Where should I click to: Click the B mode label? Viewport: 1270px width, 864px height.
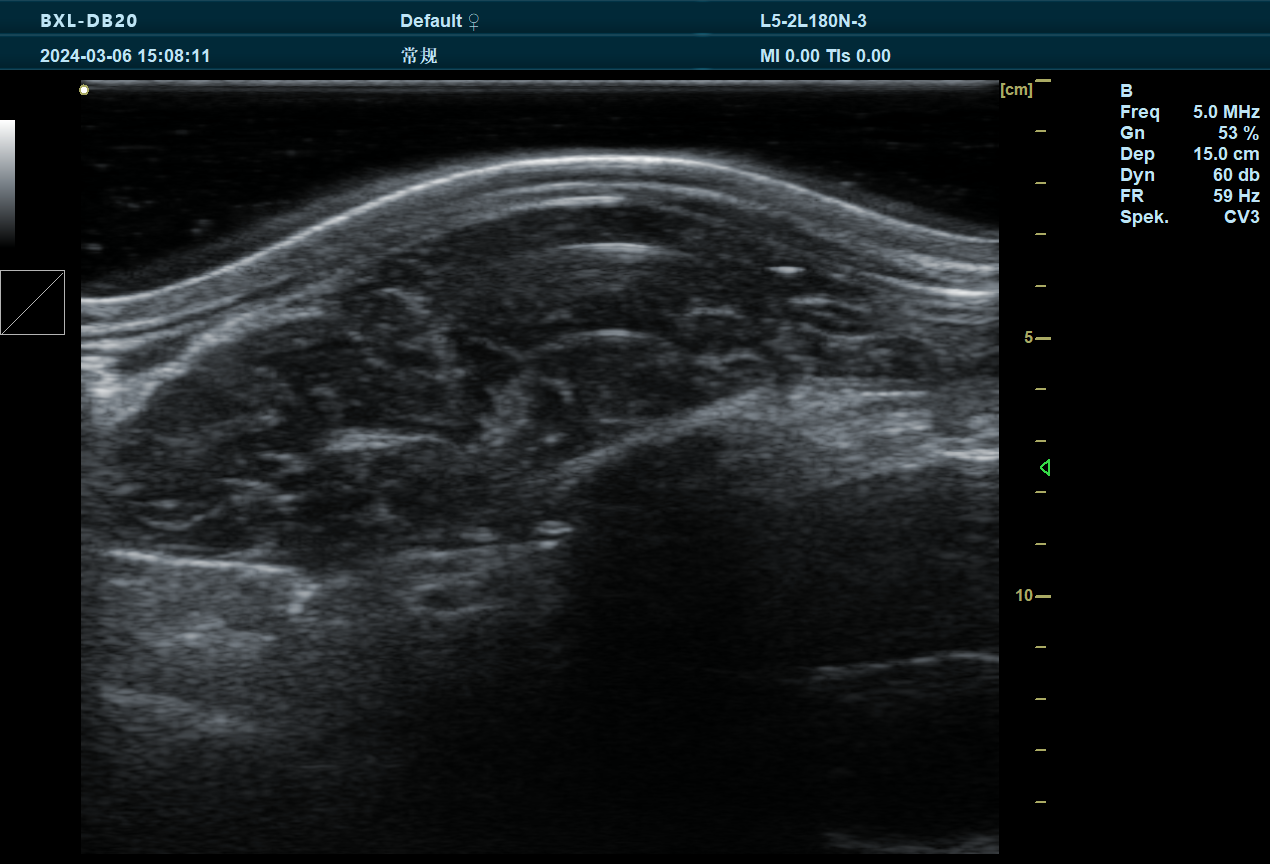1126,91
